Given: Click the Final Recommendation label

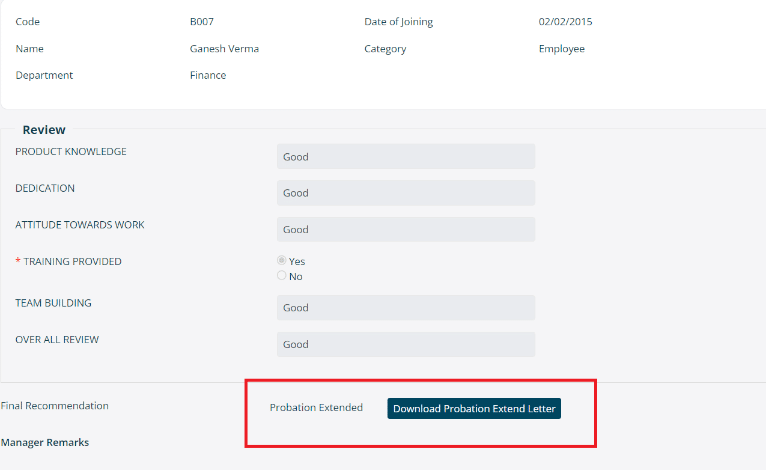Looking at the screenshot, I should 55,406.
